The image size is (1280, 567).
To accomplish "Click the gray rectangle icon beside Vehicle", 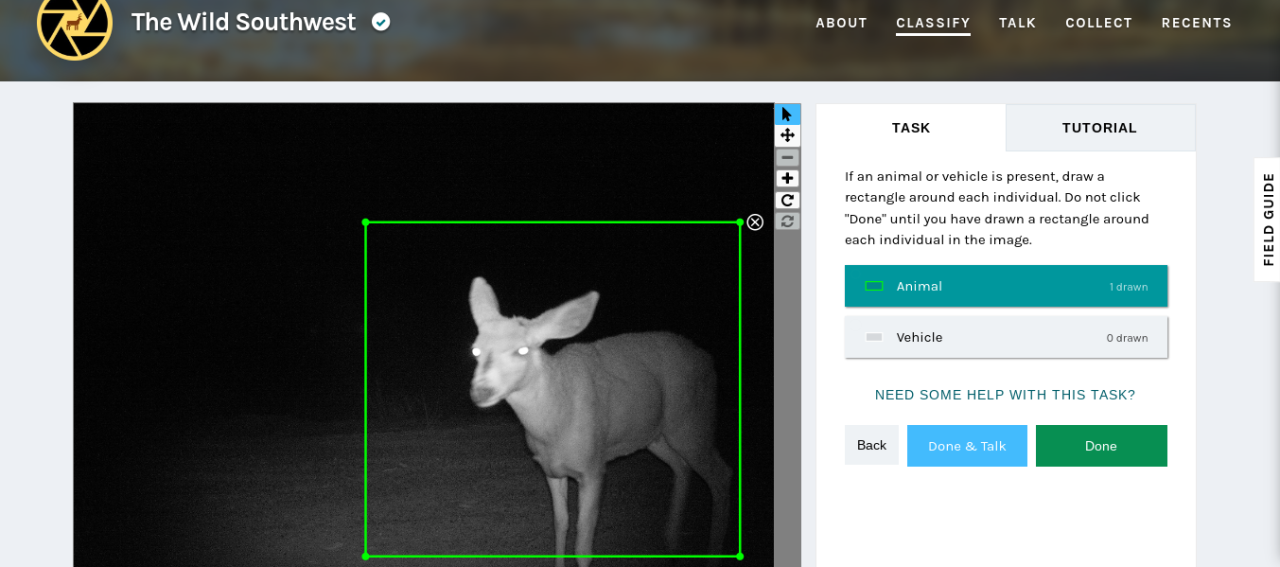I will click(874, 337).
